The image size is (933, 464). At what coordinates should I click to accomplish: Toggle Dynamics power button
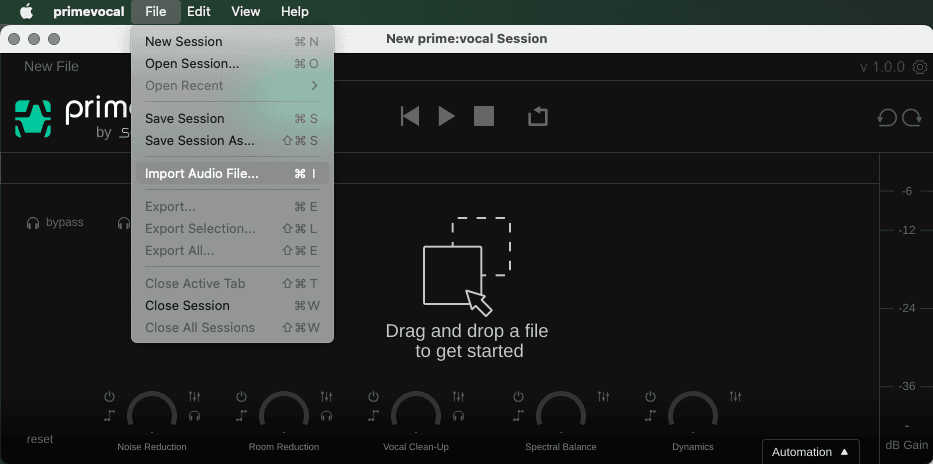[651, 396]
